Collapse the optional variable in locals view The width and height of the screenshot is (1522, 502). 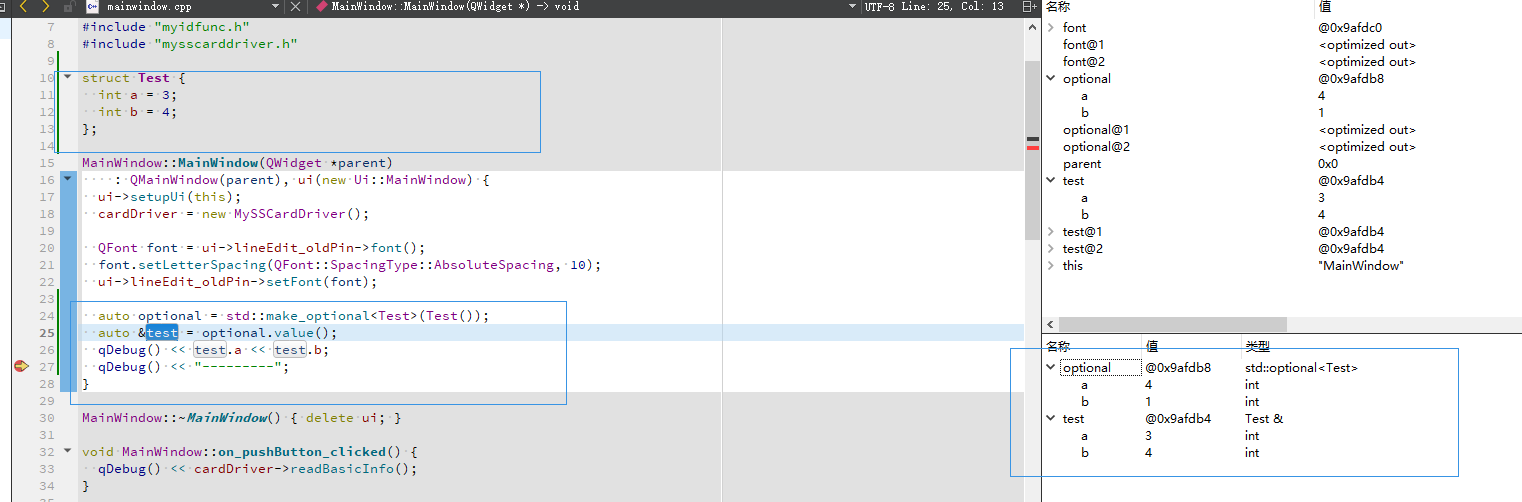click(1051, 79)
